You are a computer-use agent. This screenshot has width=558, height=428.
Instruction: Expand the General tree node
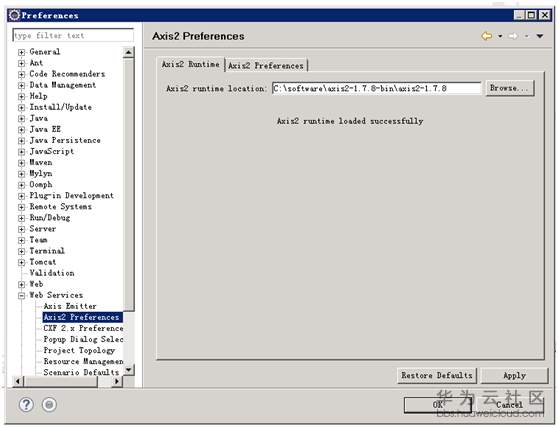(x=22, y=52)
